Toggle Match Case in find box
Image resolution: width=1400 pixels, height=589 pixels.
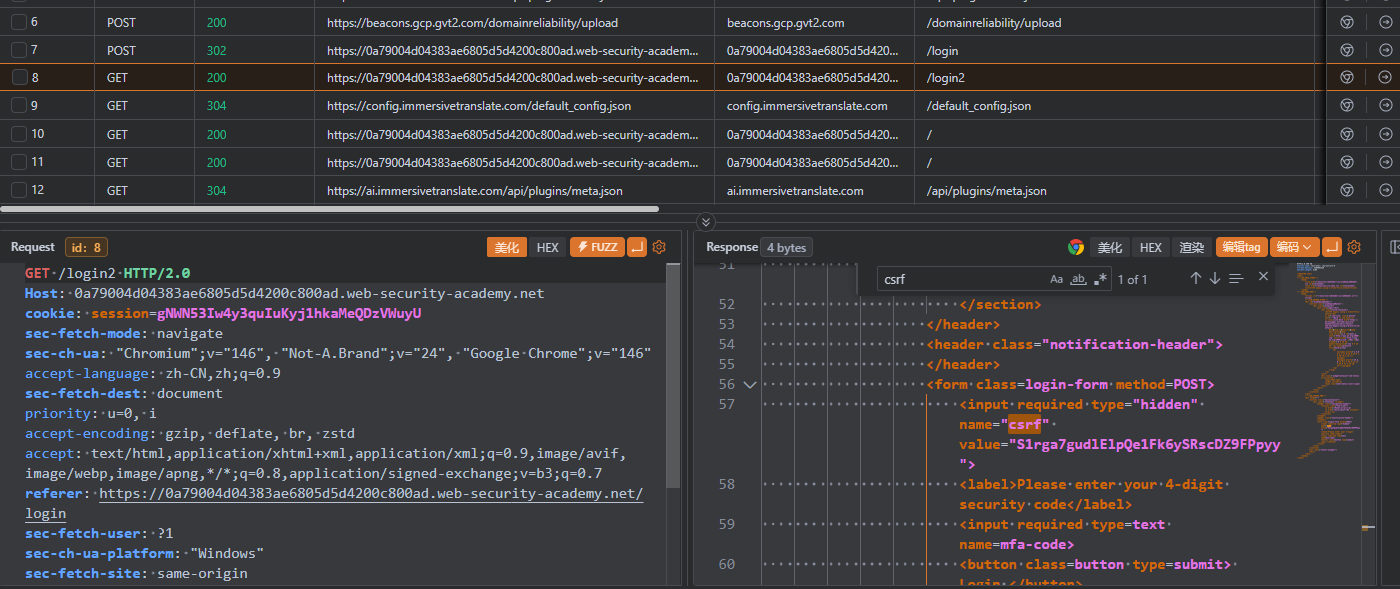click(x=1056, y=279)
